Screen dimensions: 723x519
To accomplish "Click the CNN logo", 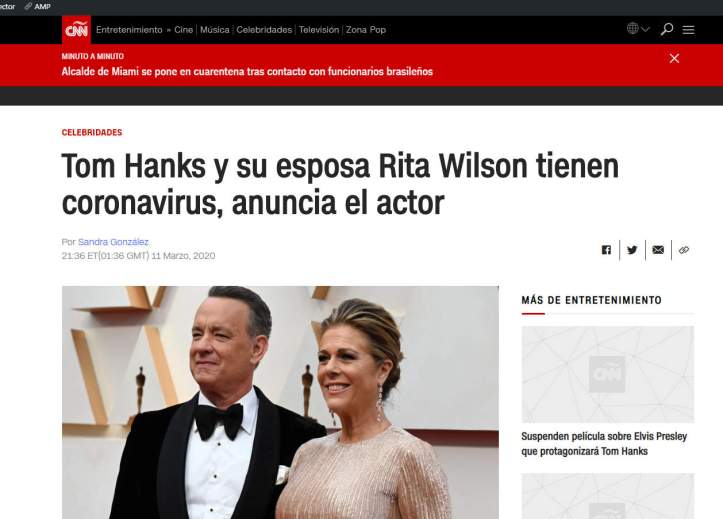I will [x=76, y=30].
